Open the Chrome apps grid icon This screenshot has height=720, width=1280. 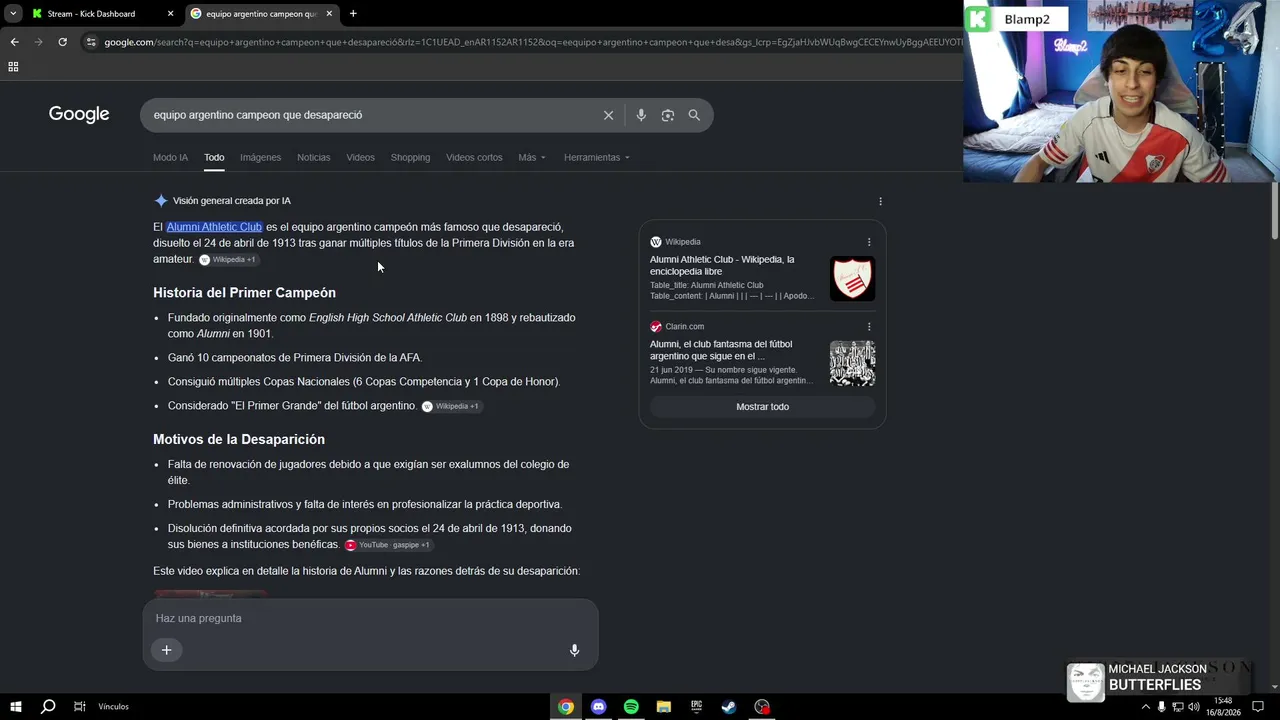[x=13, y=67]
